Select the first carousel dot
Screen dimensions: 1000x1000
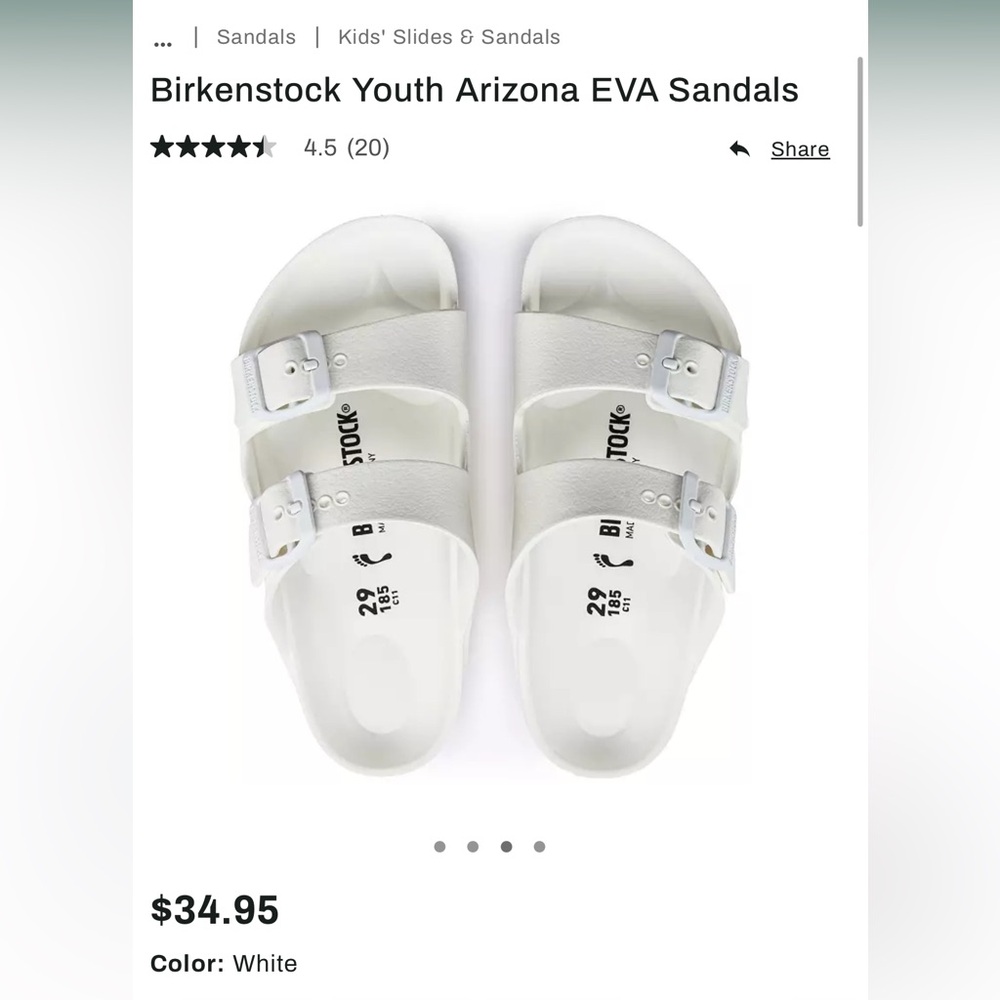[x=439, y=846]
